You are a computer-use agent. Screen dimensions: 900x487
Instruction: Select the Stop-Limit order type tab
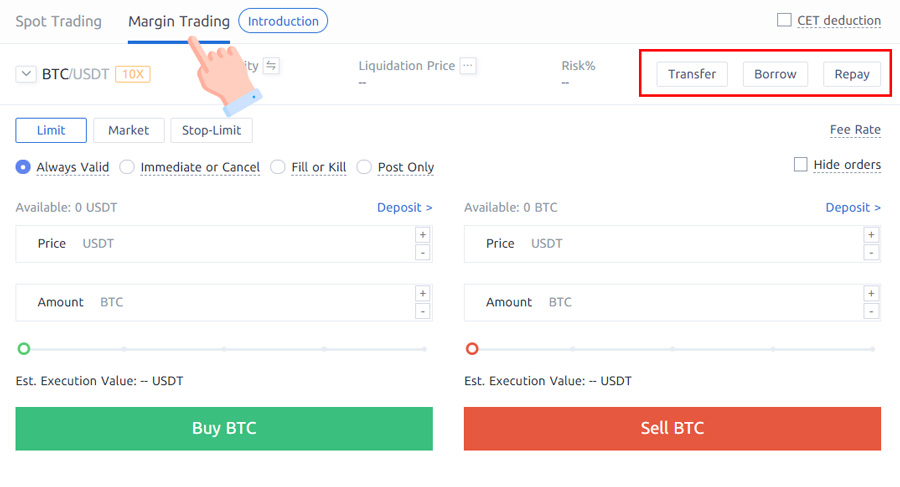pos(211,130)
